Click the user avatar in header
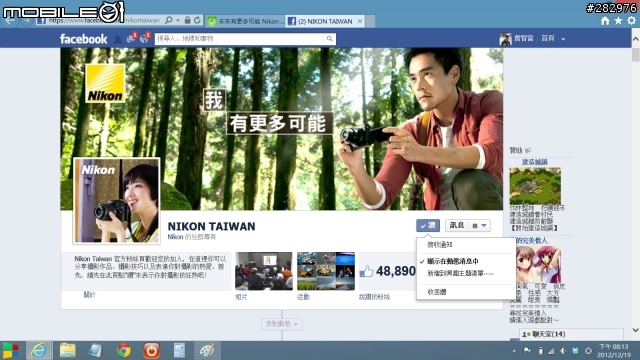Viewport: 640px width, 360px height. point(505,39)
